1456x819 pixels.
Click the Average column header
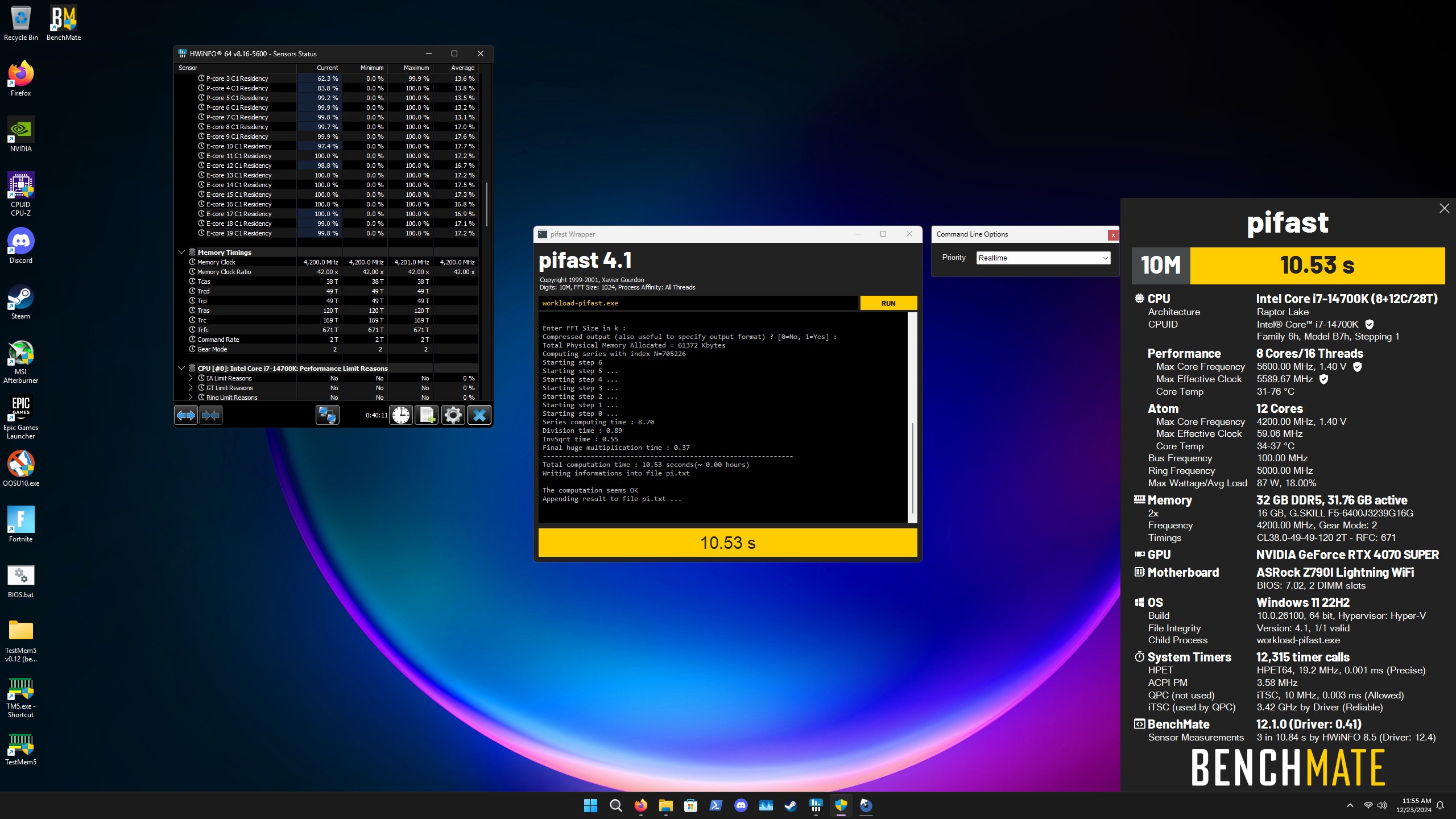(456, 68)
